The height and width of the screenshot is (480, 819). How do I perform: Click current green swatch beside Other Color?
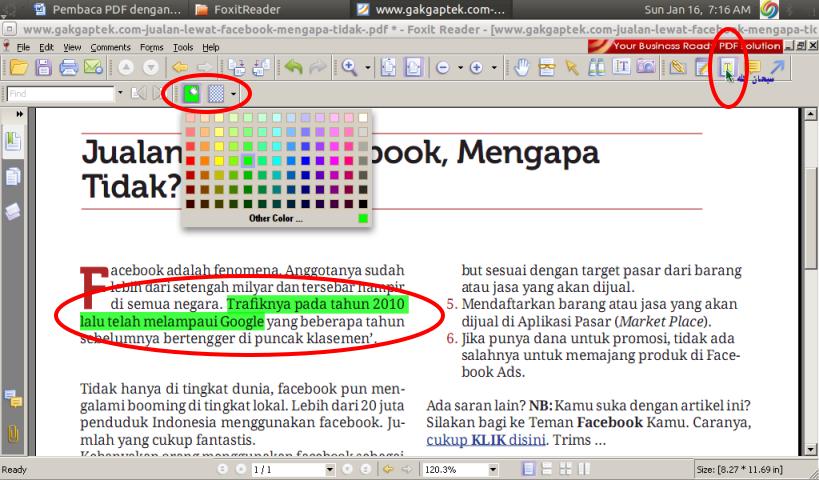(x=363, y=218)
